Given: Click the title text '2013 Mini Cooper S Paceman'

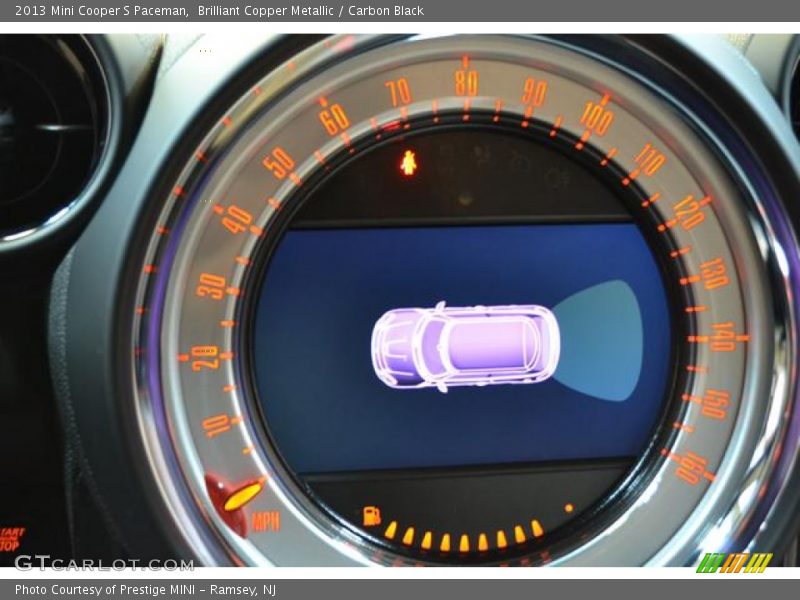Looking at the screenshot, I should tap(101, 11).
